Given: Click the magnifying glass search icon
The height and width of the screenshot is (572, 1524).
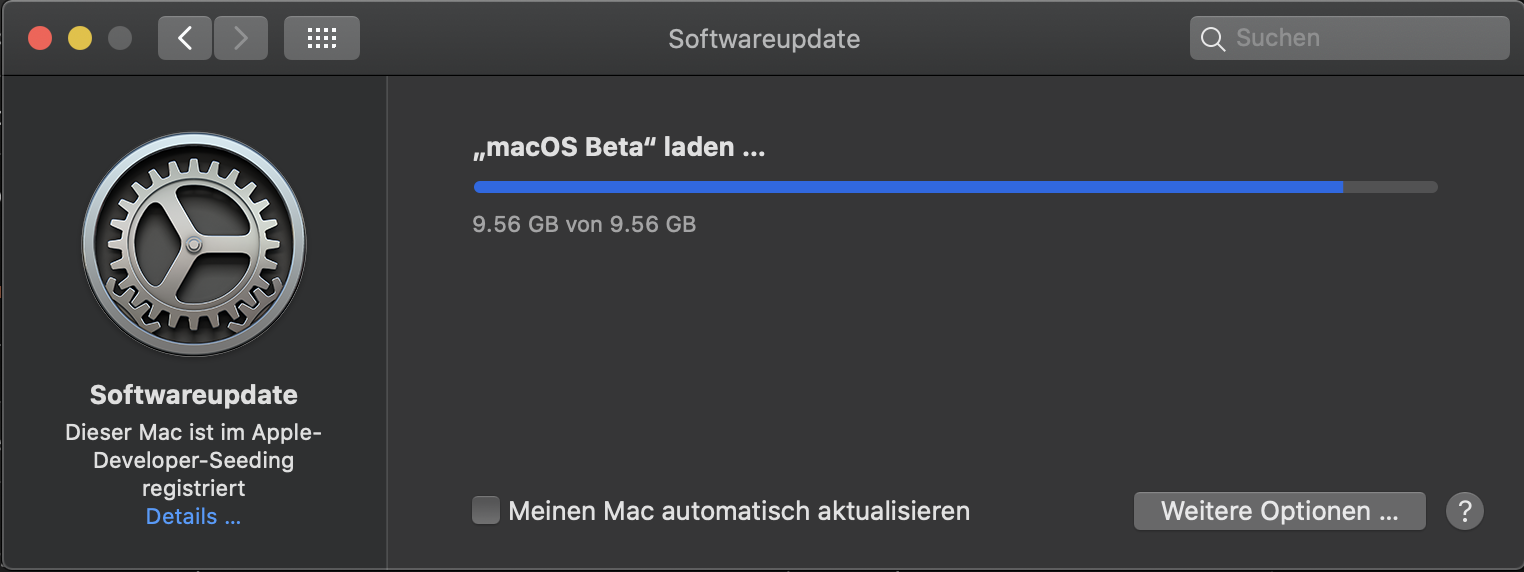Looking at the screenshot, I should [x=1213, y=39].
